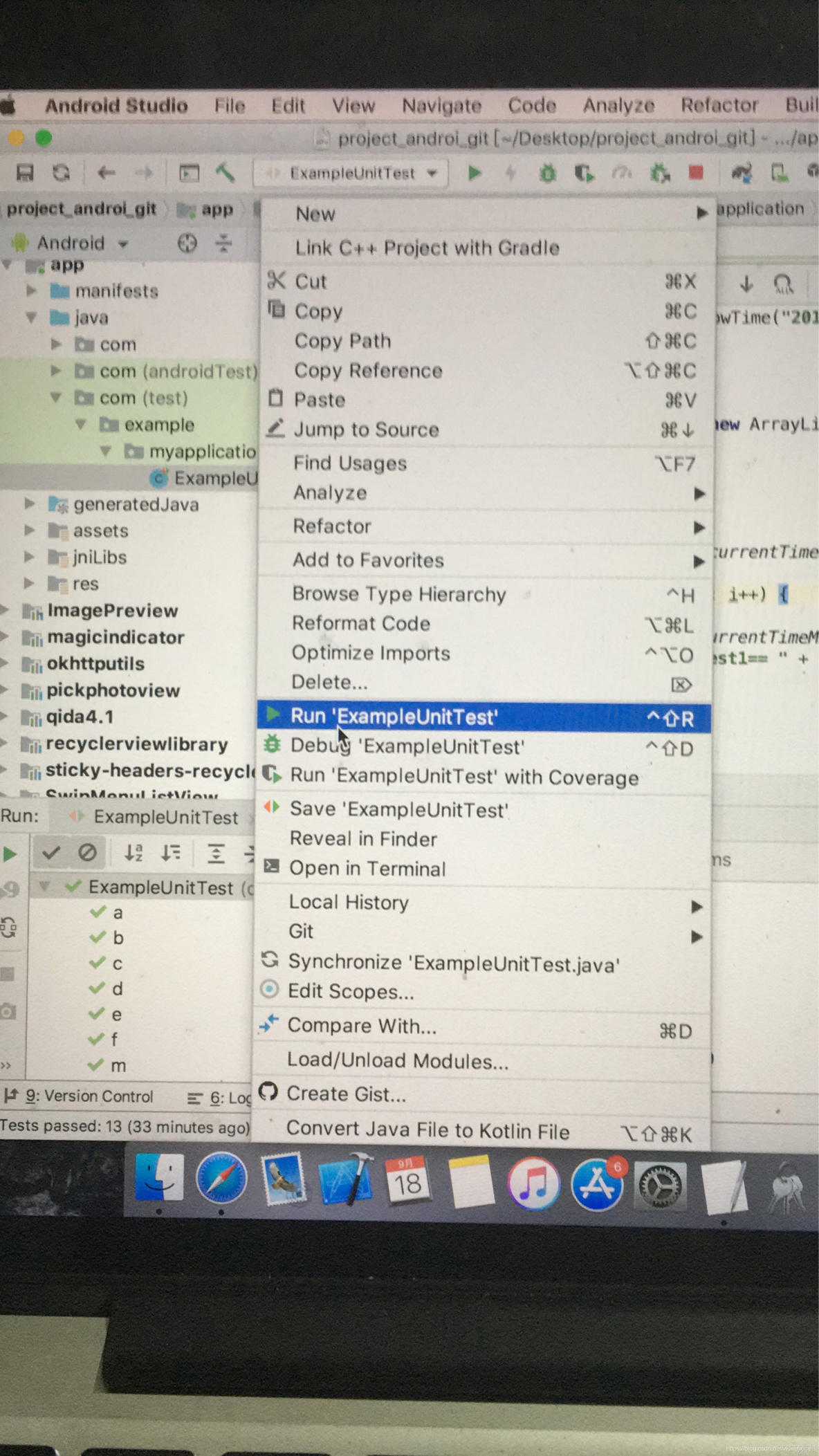This screenshot has width=819, height=1456.
Task: Open the Analyze menu in menu bar
Action: [618, 105]
